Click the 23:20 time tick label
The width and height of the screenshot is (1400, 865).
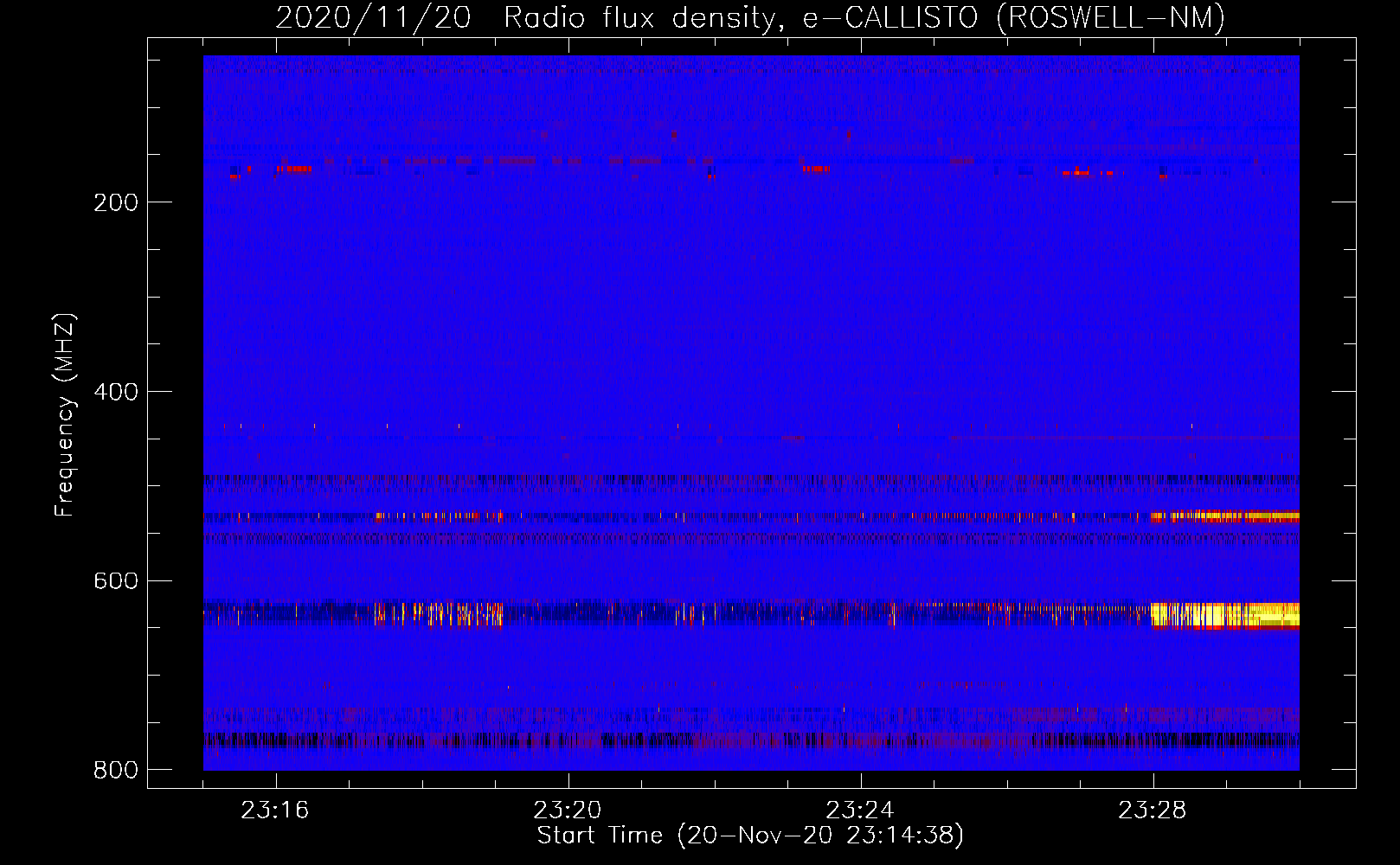tap(568, 811)
